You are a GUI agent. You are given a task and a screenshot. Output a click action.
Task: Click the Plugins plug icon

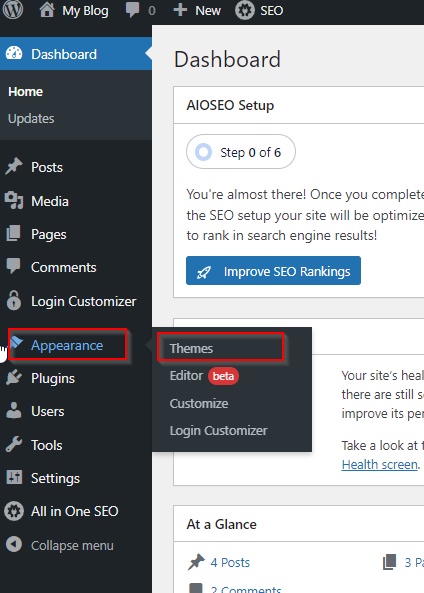tap(14, 378)
